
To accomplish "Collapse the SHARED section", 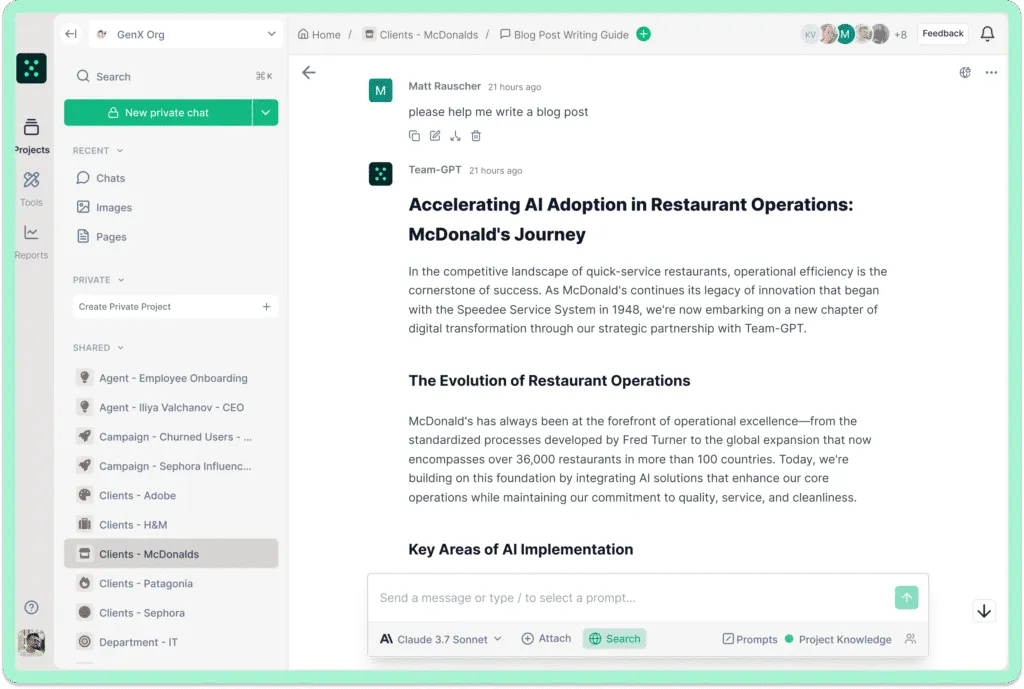I will click(99, 347).
